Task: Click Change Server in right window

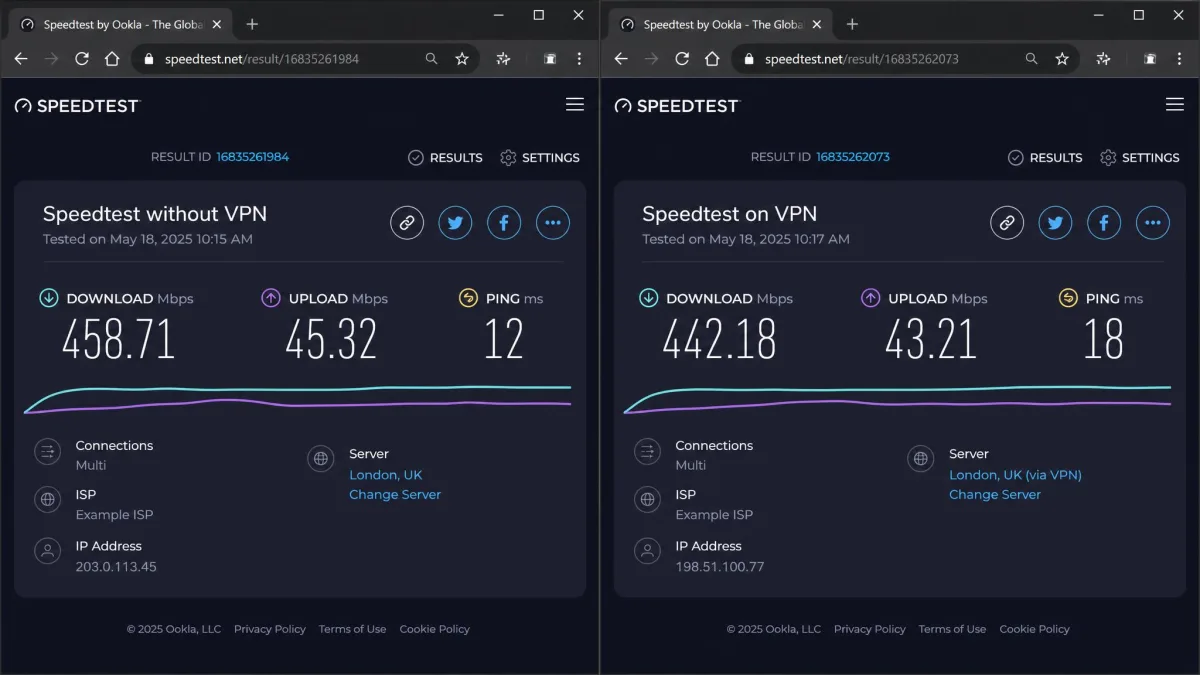Action: [x=995, y=494]
